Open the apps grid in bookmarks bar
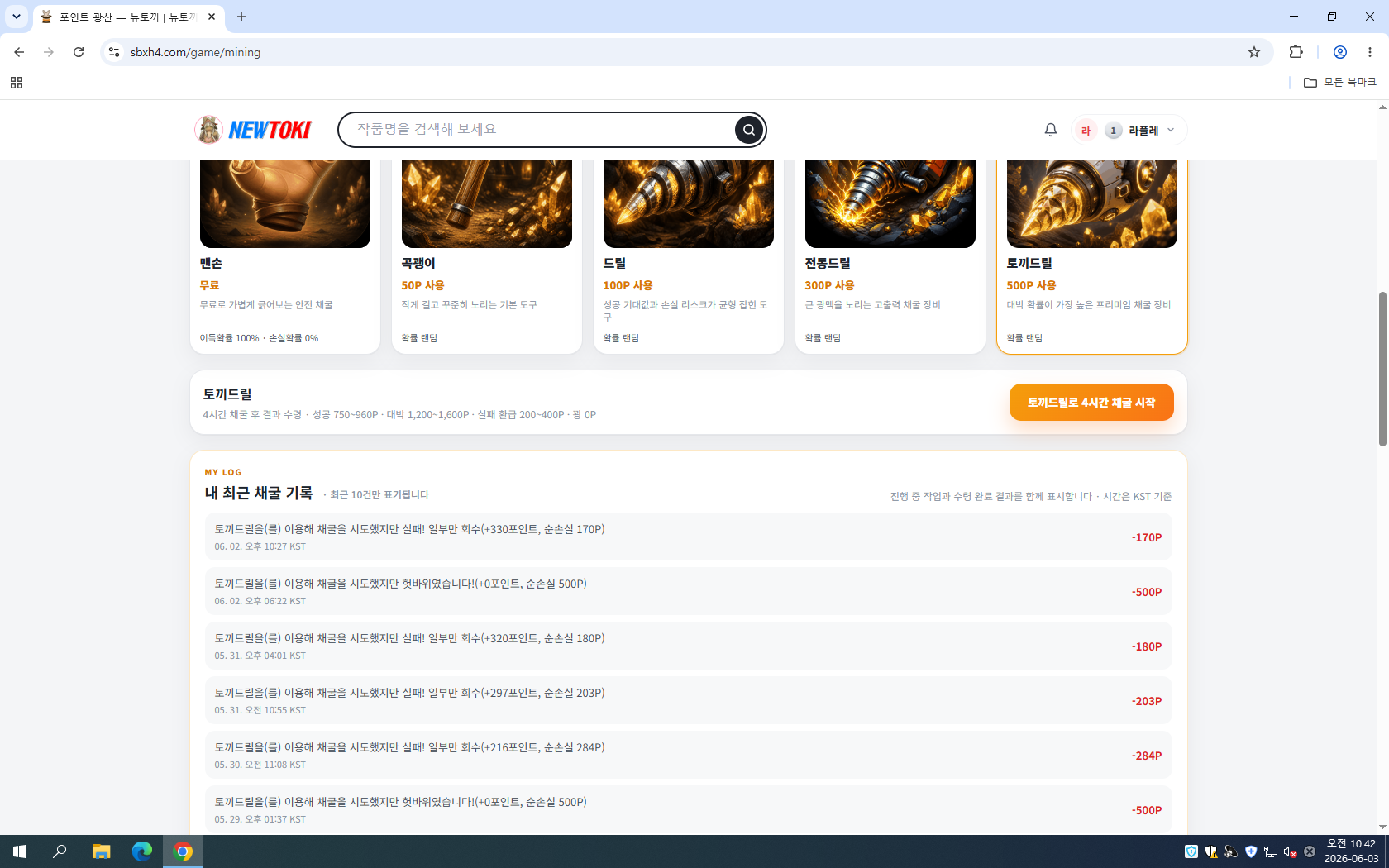Viewport: 1389px width, 868px height. pyautogui.click(x=17, y=83)
